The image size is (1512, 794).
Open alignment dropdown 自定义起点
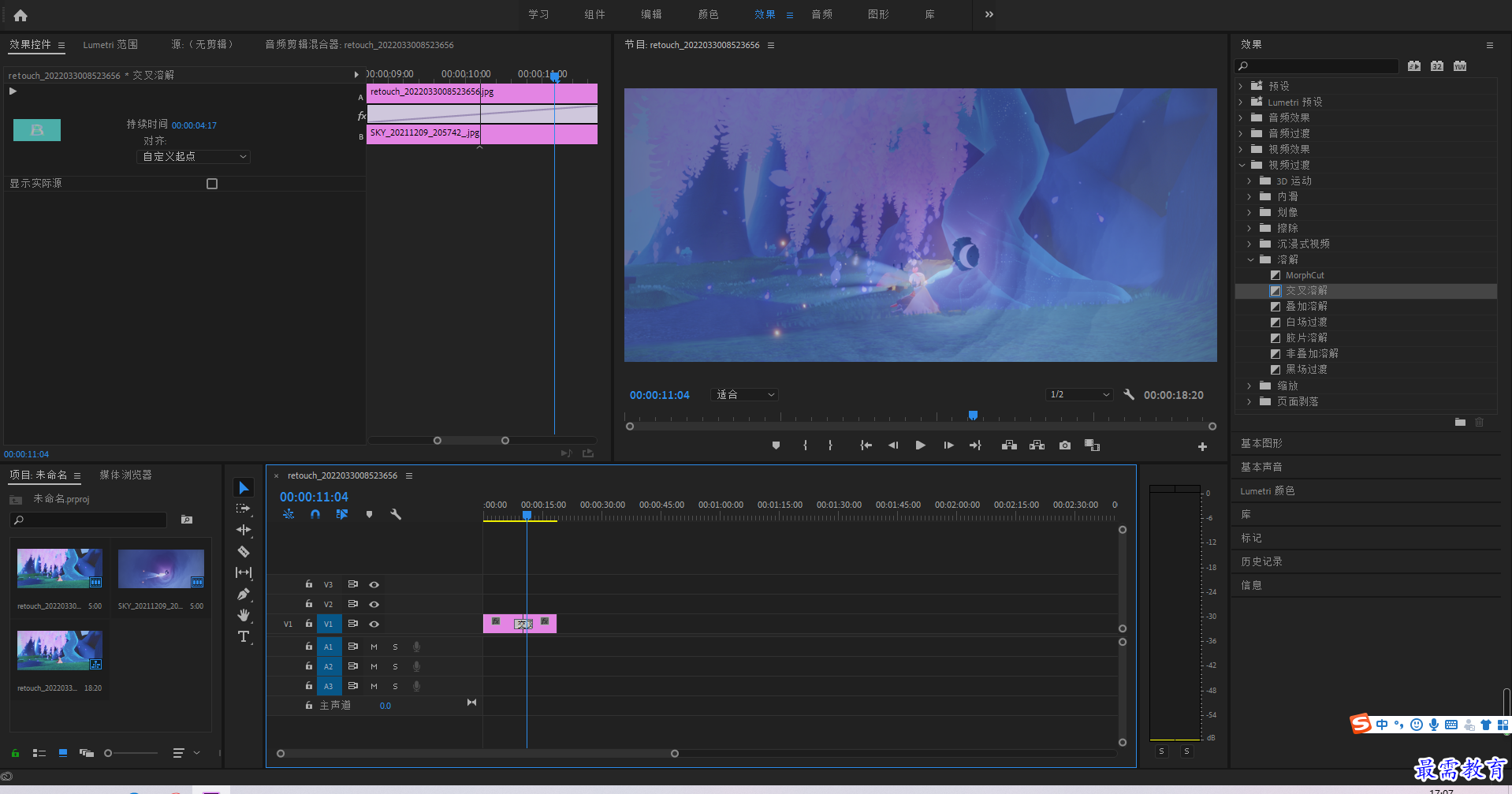(194, 157)
